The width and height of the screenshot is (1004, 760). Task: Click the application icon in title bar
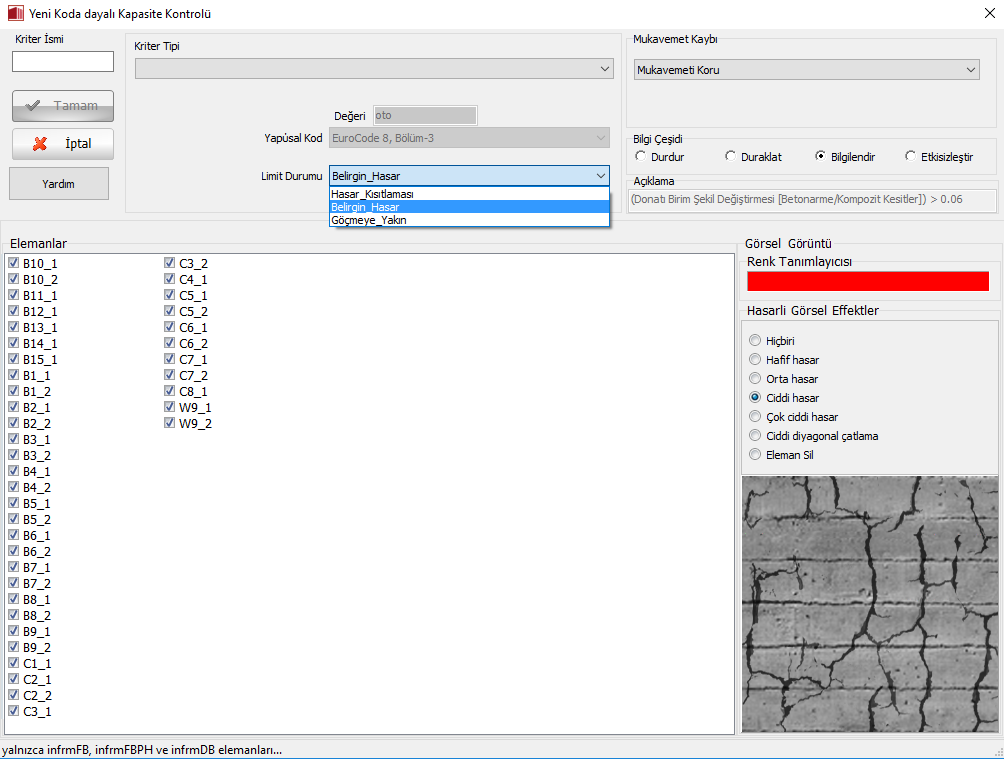tap(14, 14)
